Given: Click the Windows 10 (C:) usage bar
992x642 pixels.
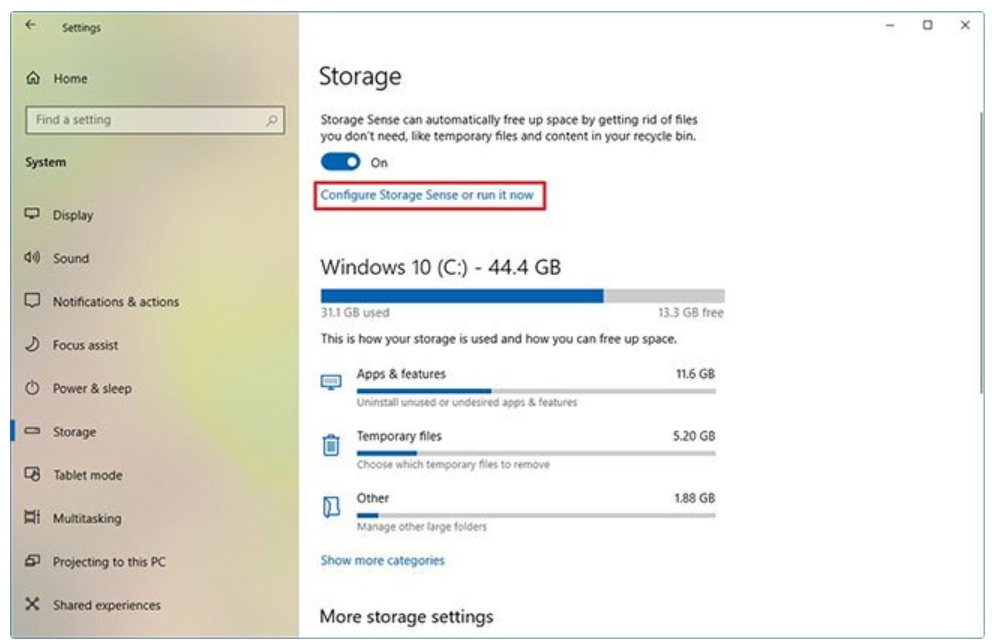Looking at the screenshot, I should (x=522, y=296).
